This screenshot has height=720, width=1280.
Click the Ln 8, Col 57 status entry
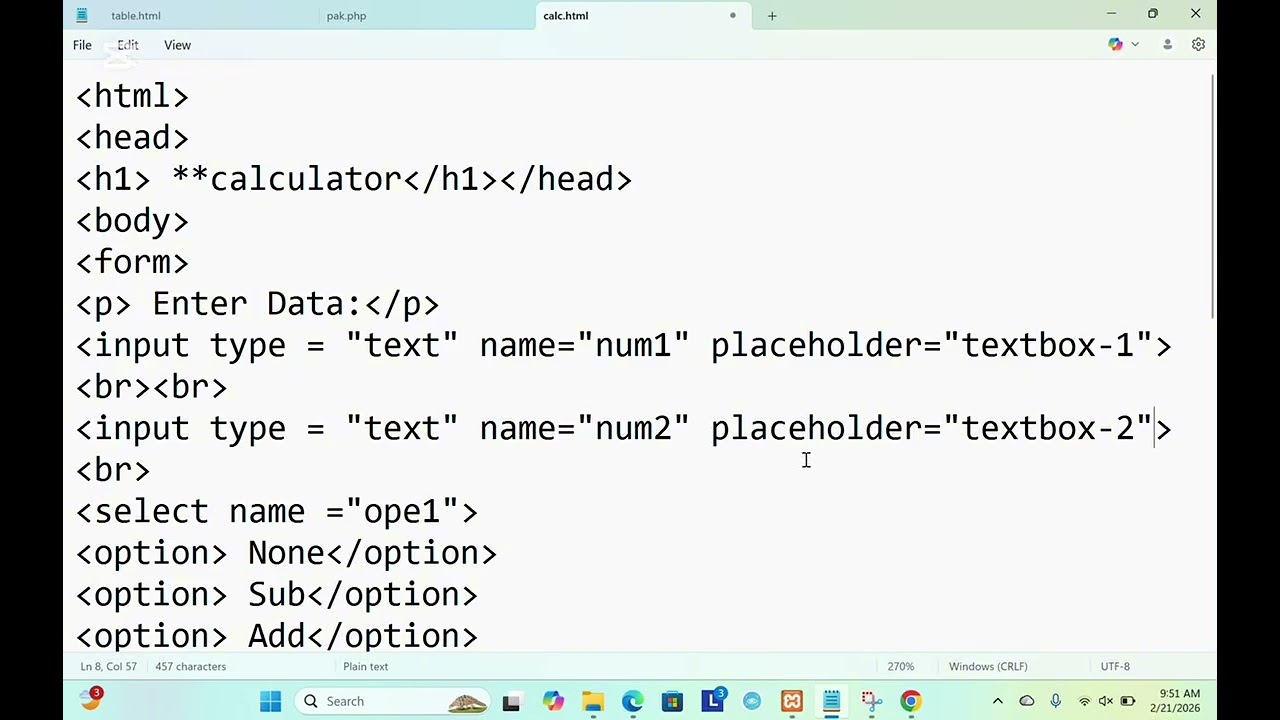108,667
